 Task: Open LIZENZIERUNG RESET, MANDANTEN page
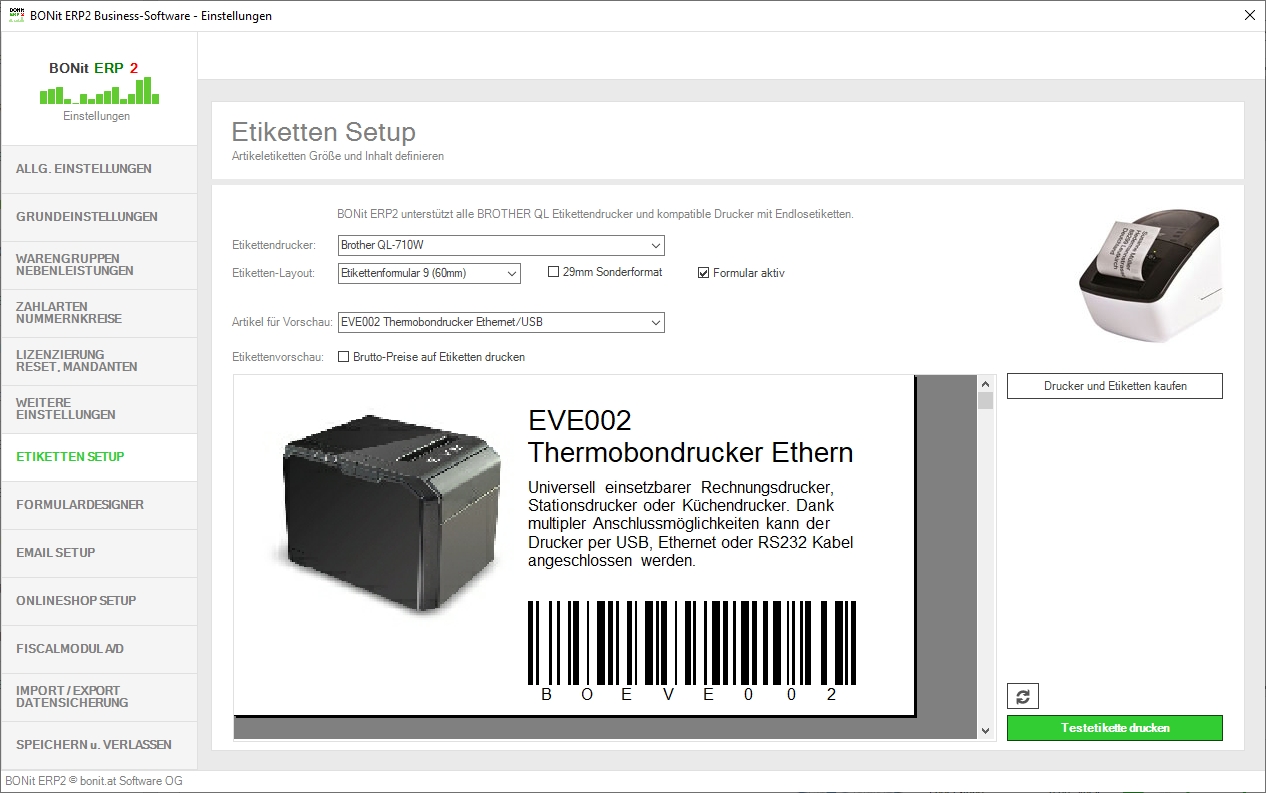[99, 361]
